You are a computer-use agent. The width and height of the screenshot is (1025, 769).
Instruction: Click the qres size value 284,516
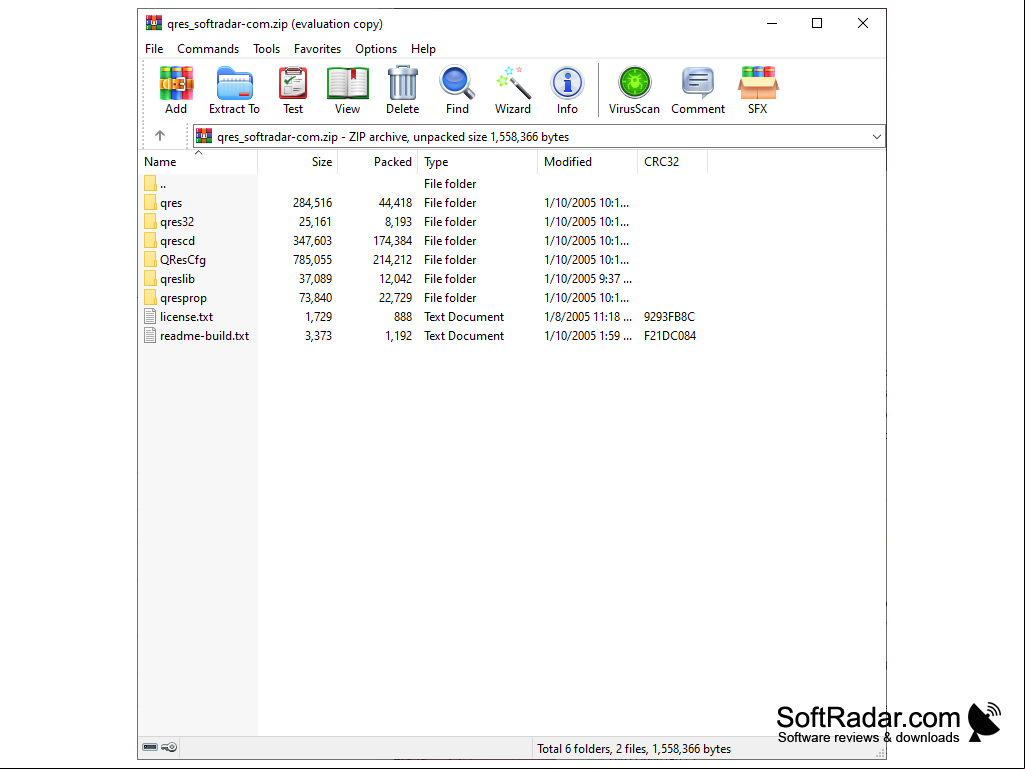[x=312, y=203]
